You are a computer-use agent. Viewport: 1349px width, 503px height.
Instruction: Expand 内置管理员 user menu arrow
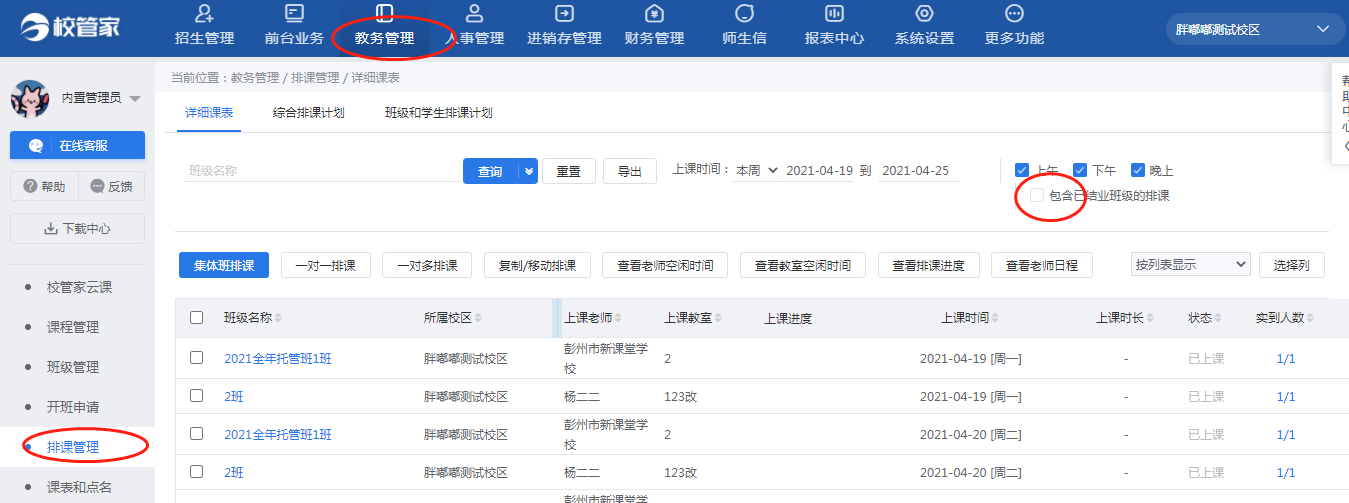click(135, 98)
